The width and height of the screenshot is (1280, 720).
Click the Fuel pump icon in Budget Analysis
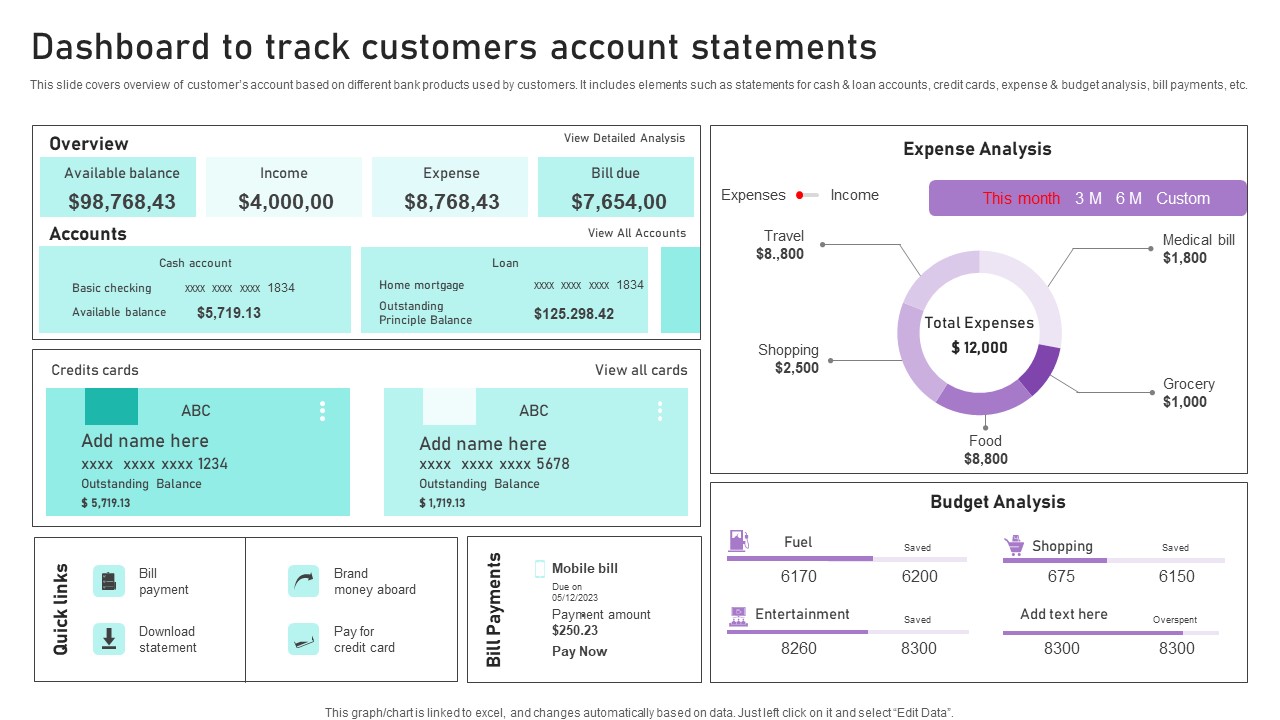click(x=739, y=541)
